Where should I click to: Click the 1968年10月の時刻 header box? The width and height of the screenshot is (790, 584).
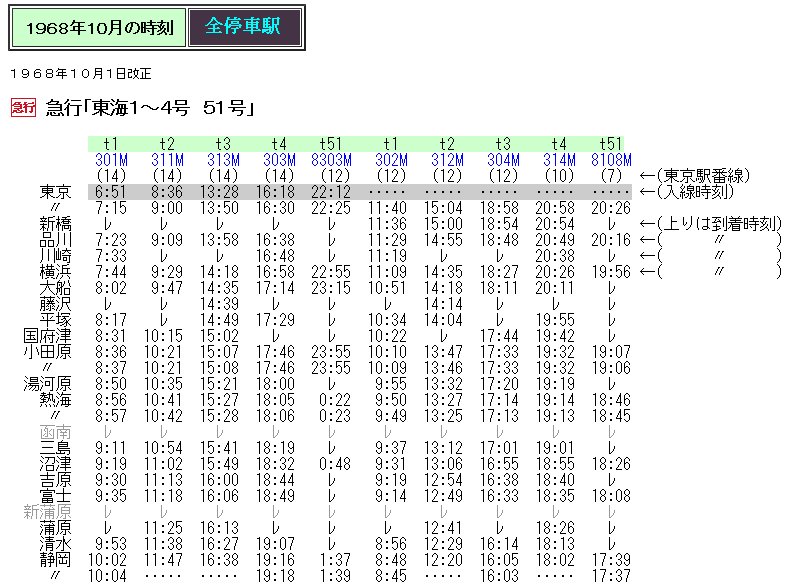pos(99,28)
